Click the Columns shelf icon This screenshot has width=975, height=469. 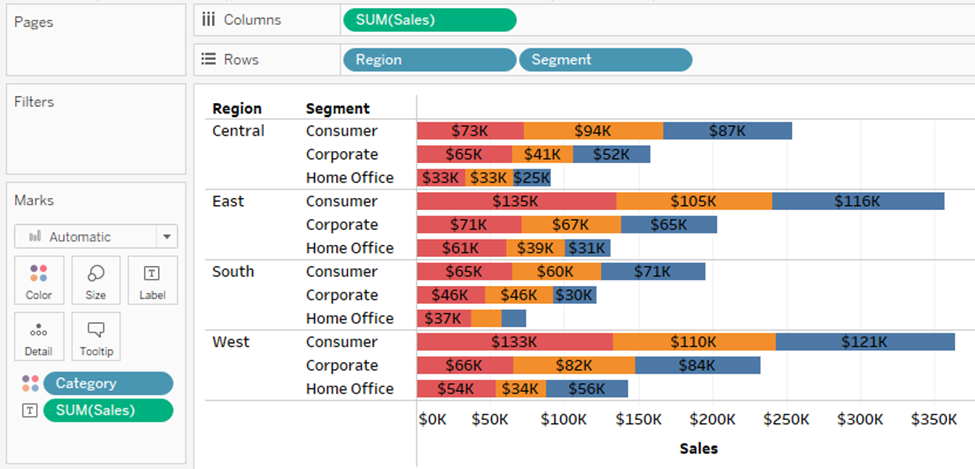(209, 20)
